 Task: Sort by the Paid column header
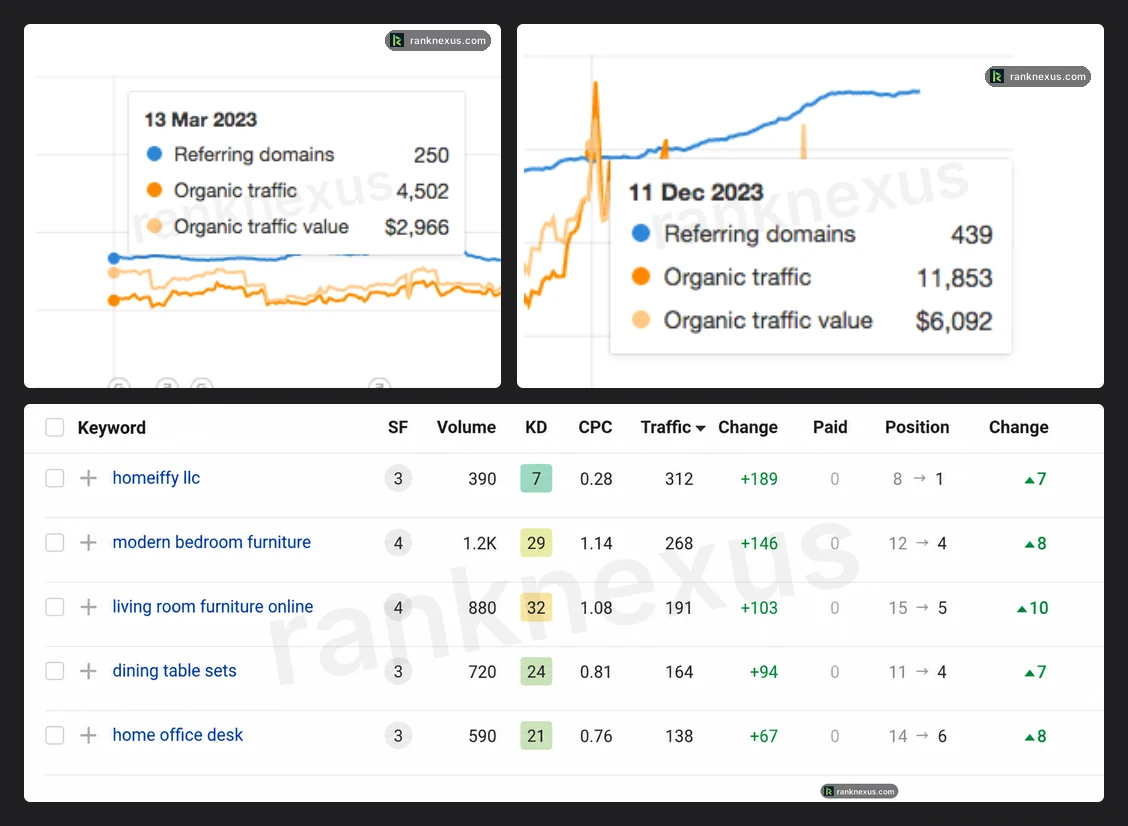[x=830, y=427]
